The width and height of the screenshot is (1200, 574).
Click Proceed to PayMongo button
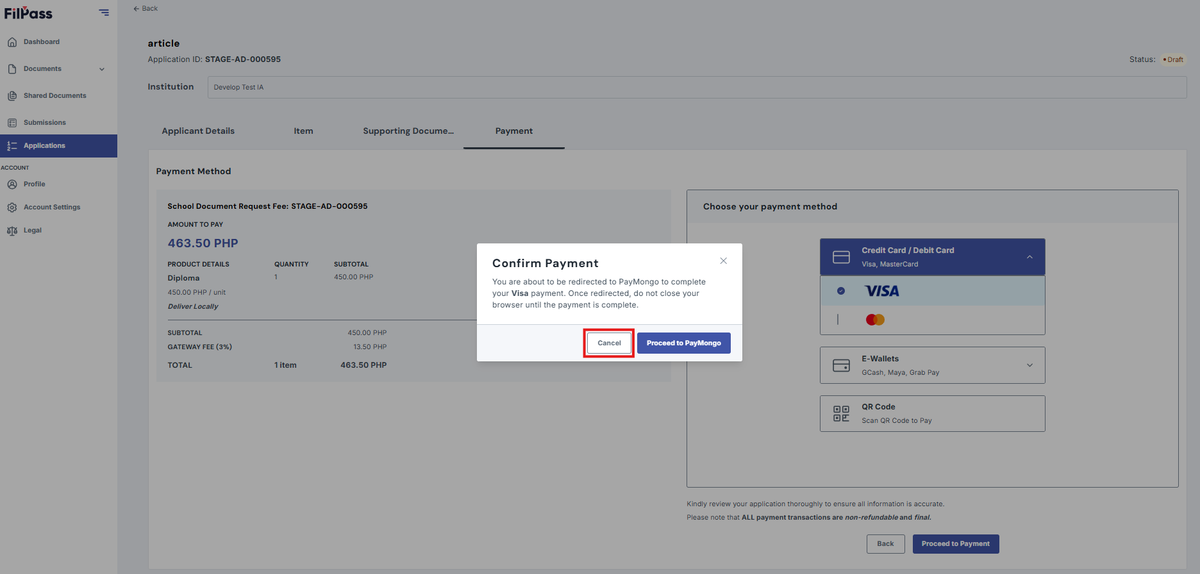[684, 343]
